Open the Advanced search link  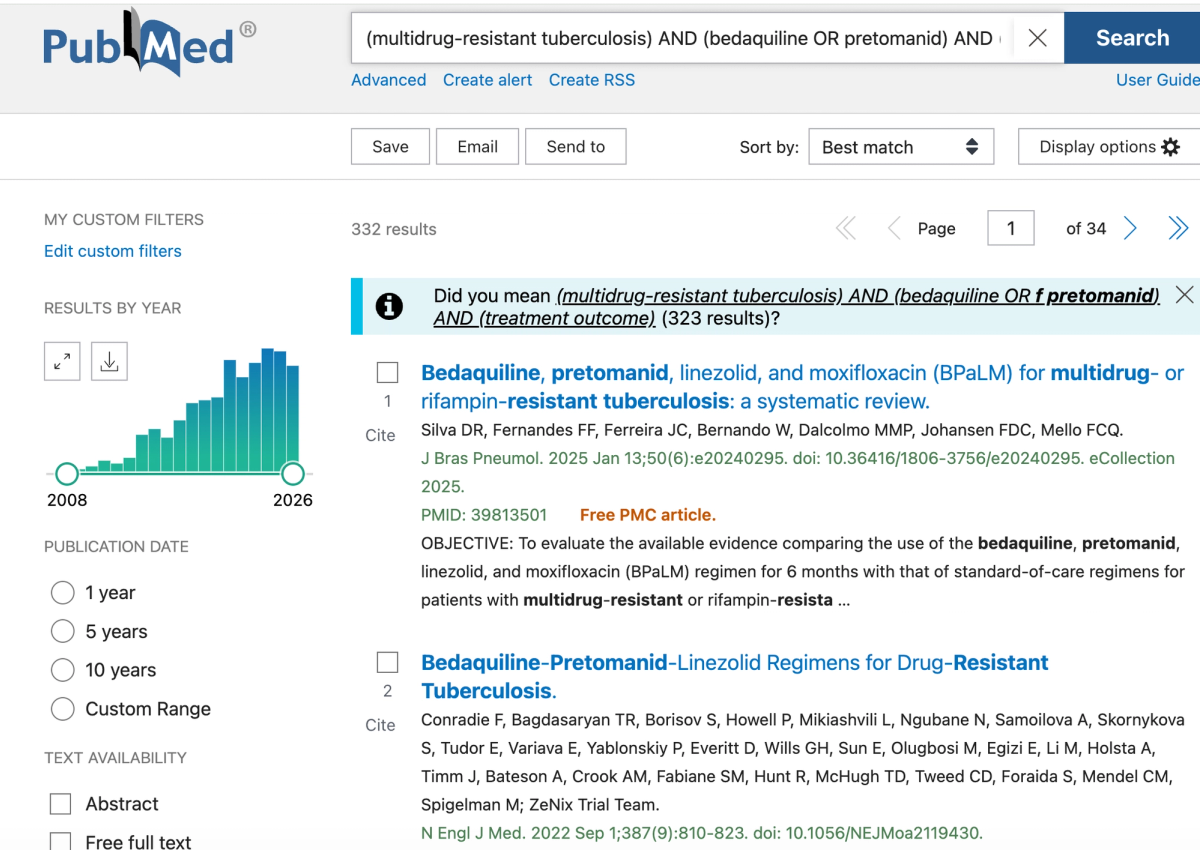point(389,80)
